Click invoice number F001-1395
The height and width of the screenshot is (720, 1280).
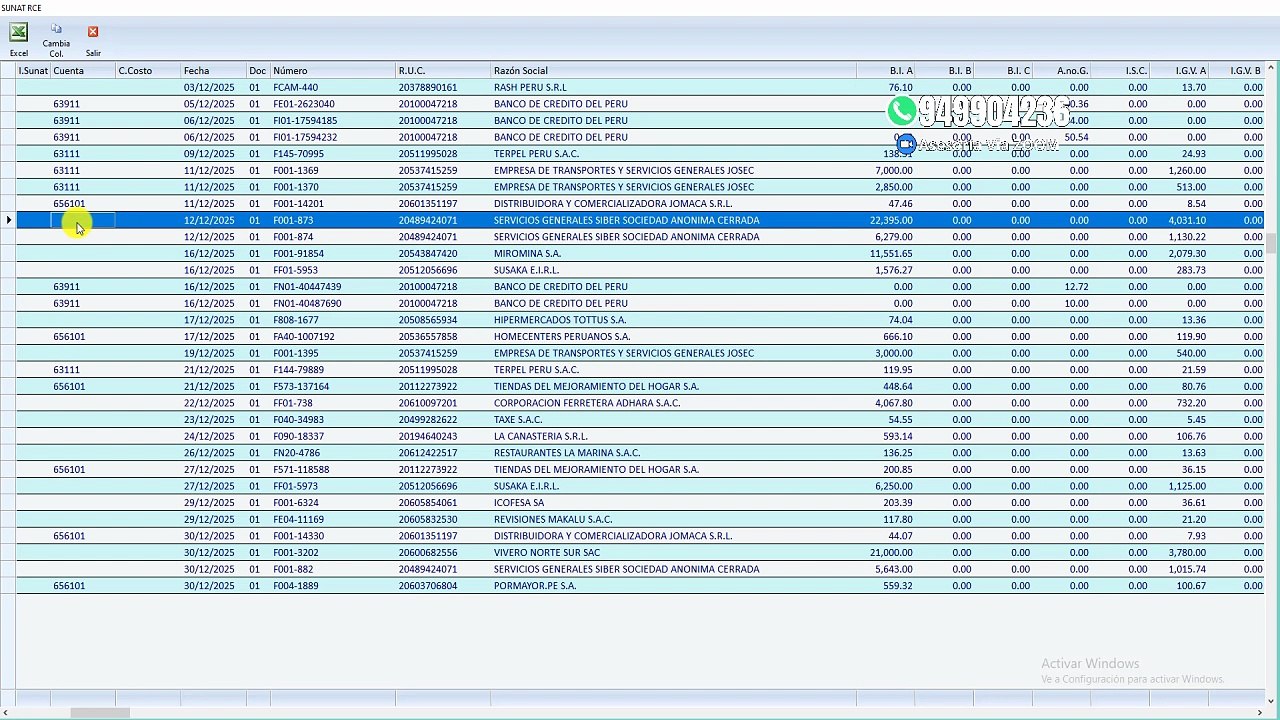(296, 353)
